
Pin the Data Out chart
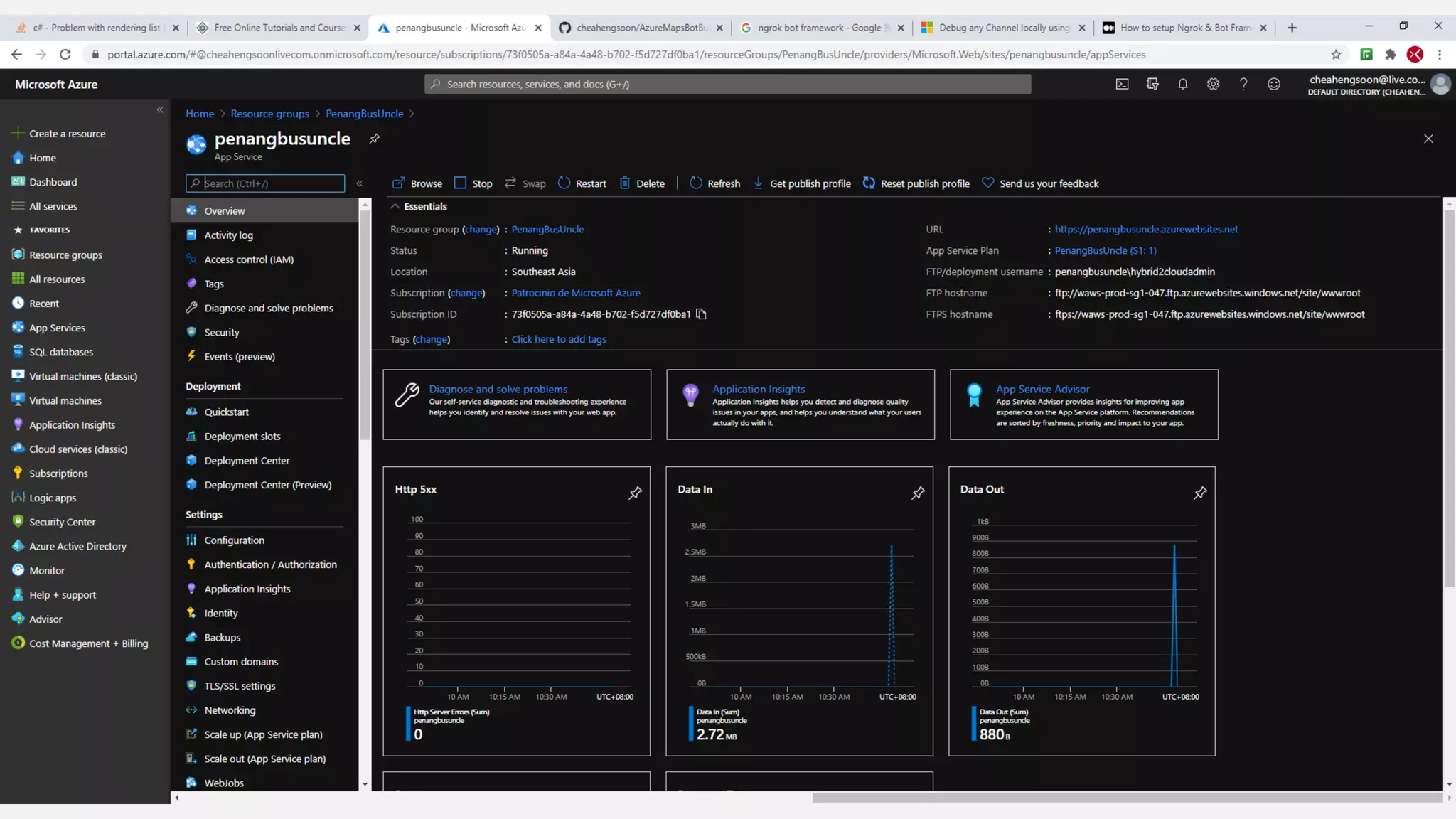(1200, 493)
